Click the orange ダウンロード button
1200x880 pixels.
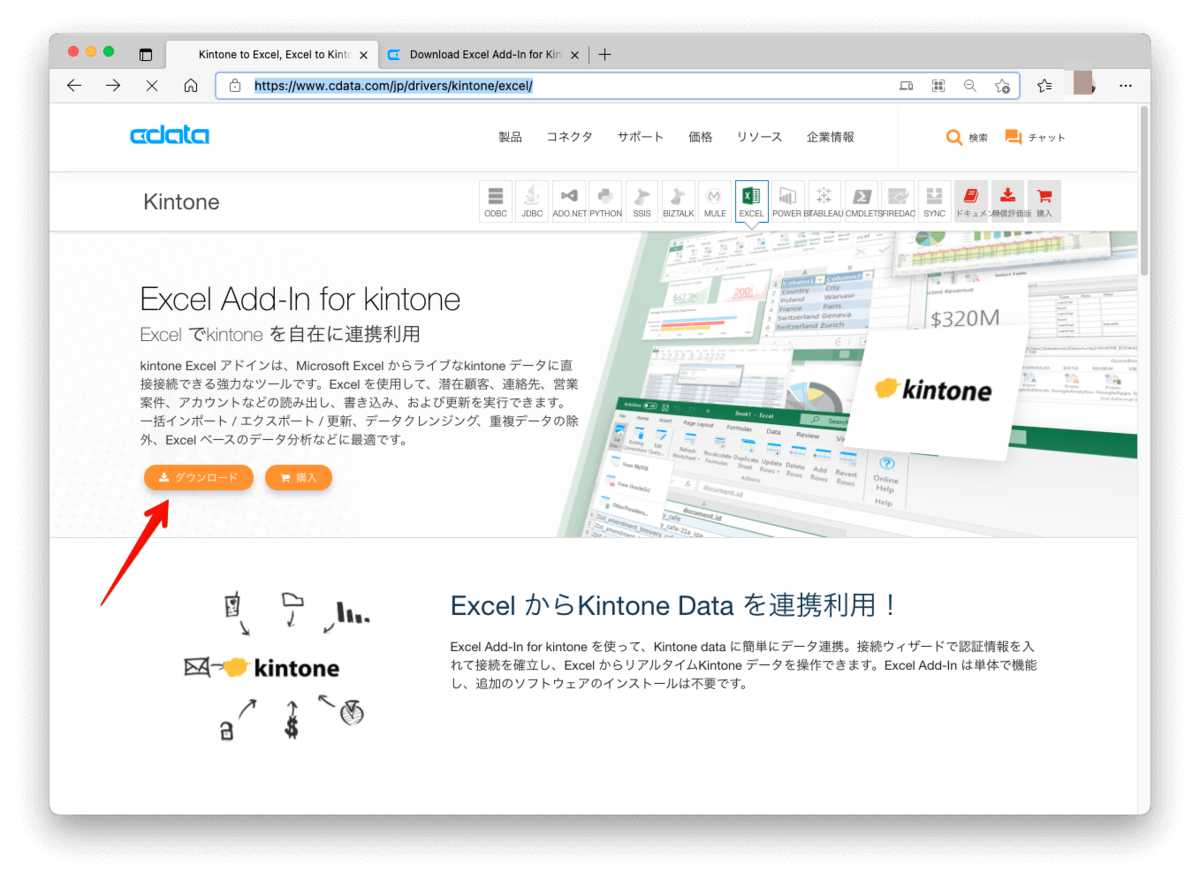coord(198,478)
